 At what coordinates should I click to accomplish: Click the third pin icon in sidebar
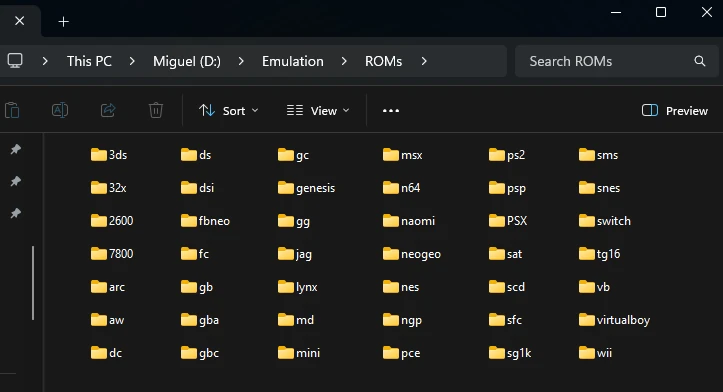[x=16, y=213]
